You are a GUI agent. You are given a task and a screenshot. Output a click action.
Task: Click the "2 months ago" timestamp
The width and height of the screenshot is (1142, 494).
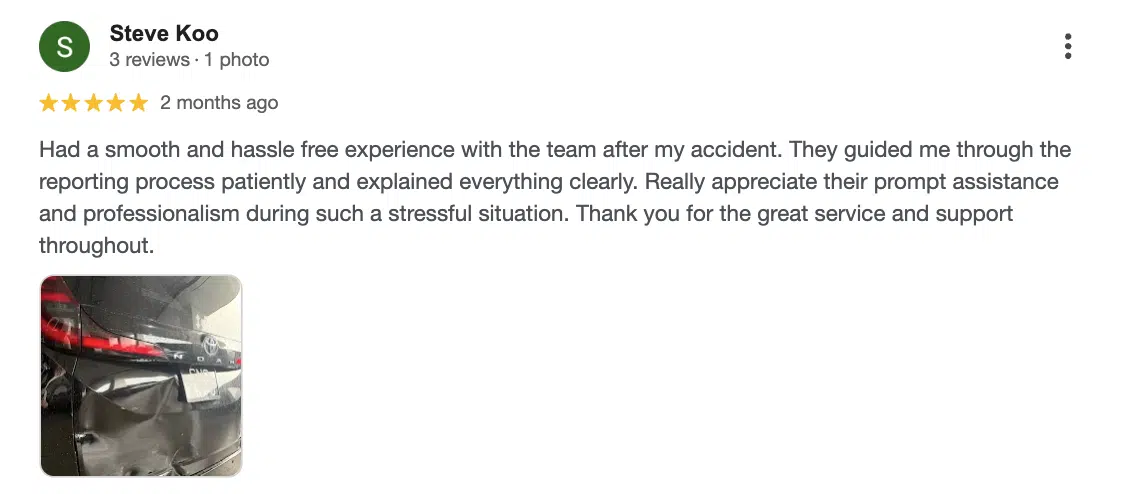point(219,103)
